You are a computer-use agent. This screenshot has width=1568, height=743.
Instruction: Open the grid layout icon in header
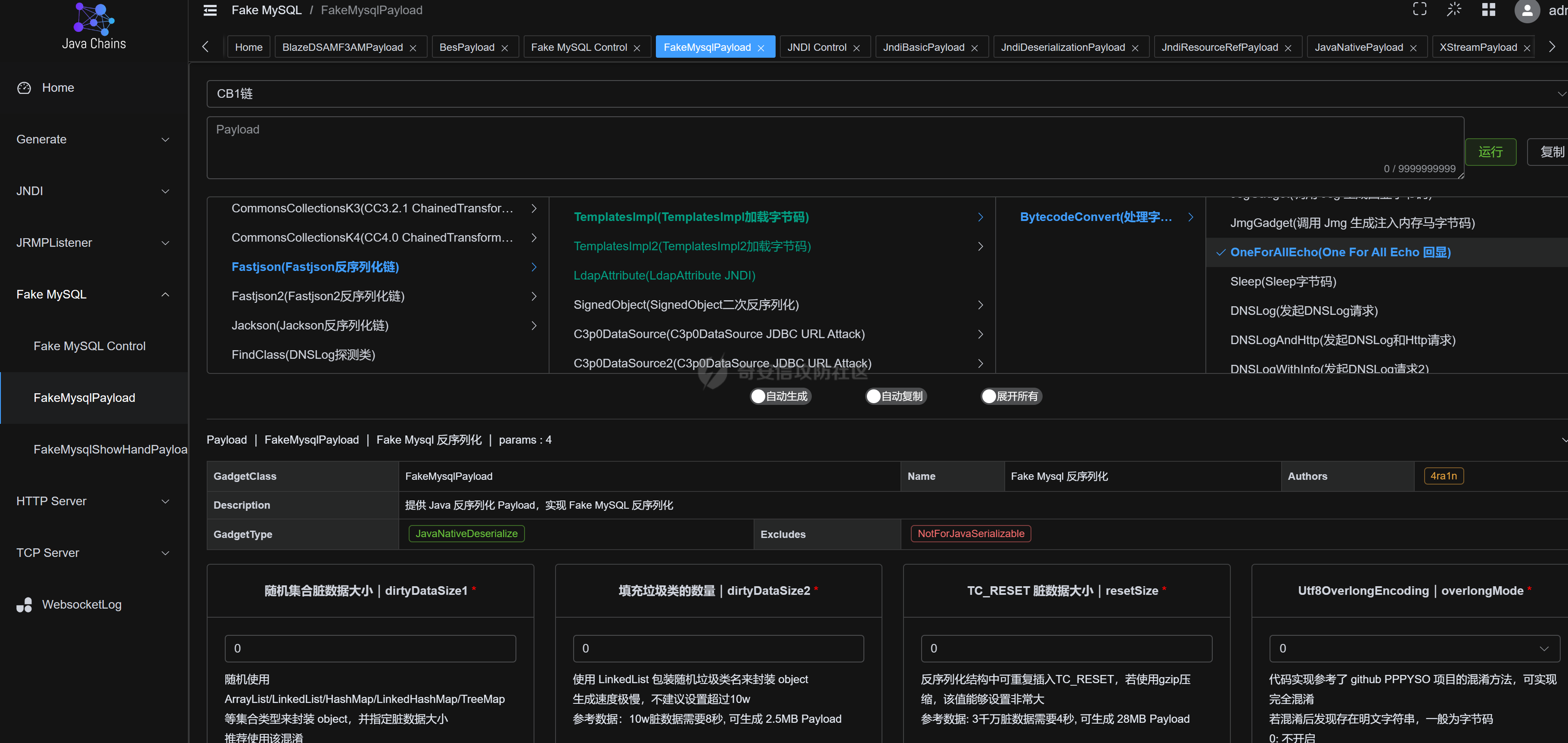(x=1488, y=9)
